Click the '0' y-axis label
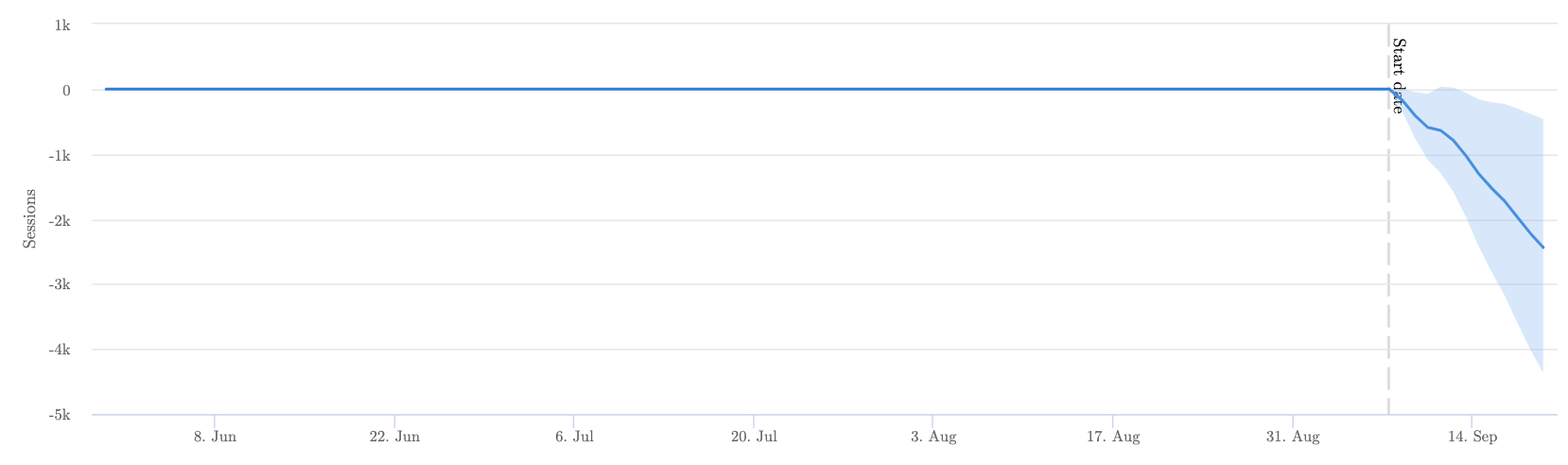This screenshot has height=465, width=1568. click(66, 91)
